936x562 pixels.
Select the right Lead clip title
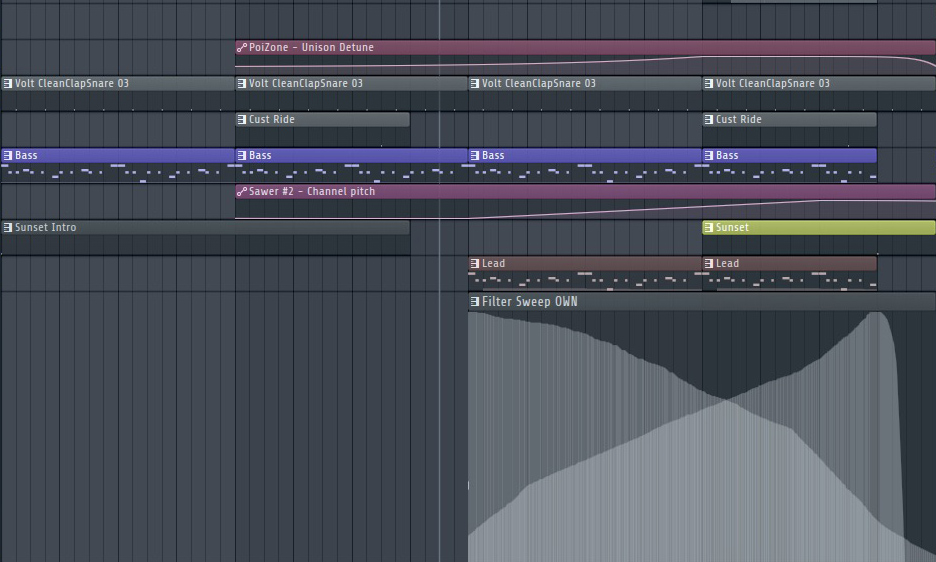click(x=727, y=263)
